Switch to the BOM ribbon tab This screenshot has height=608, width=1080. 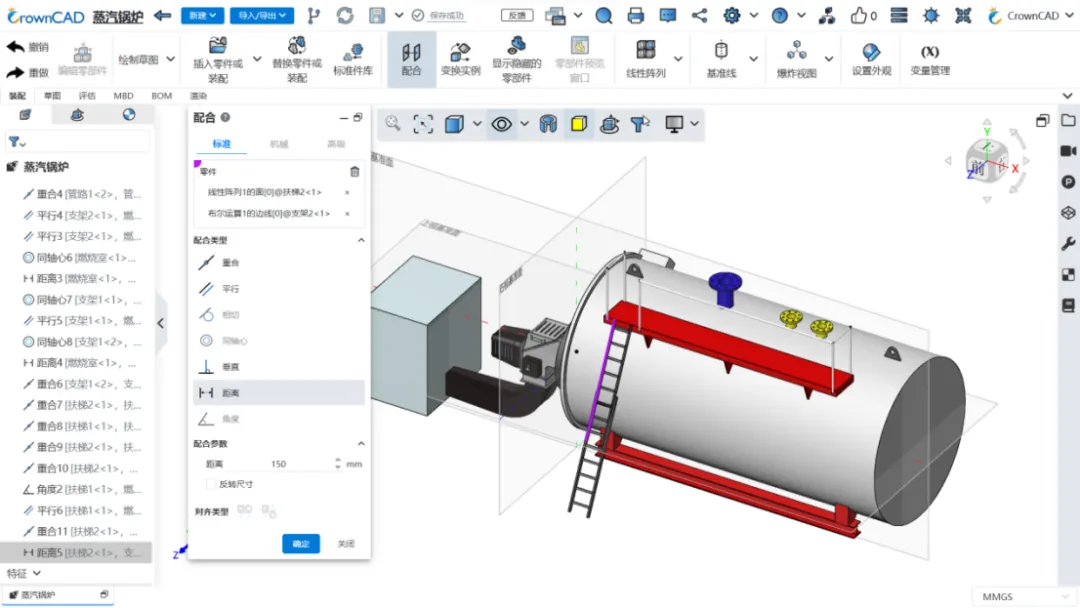click(161, 96)
